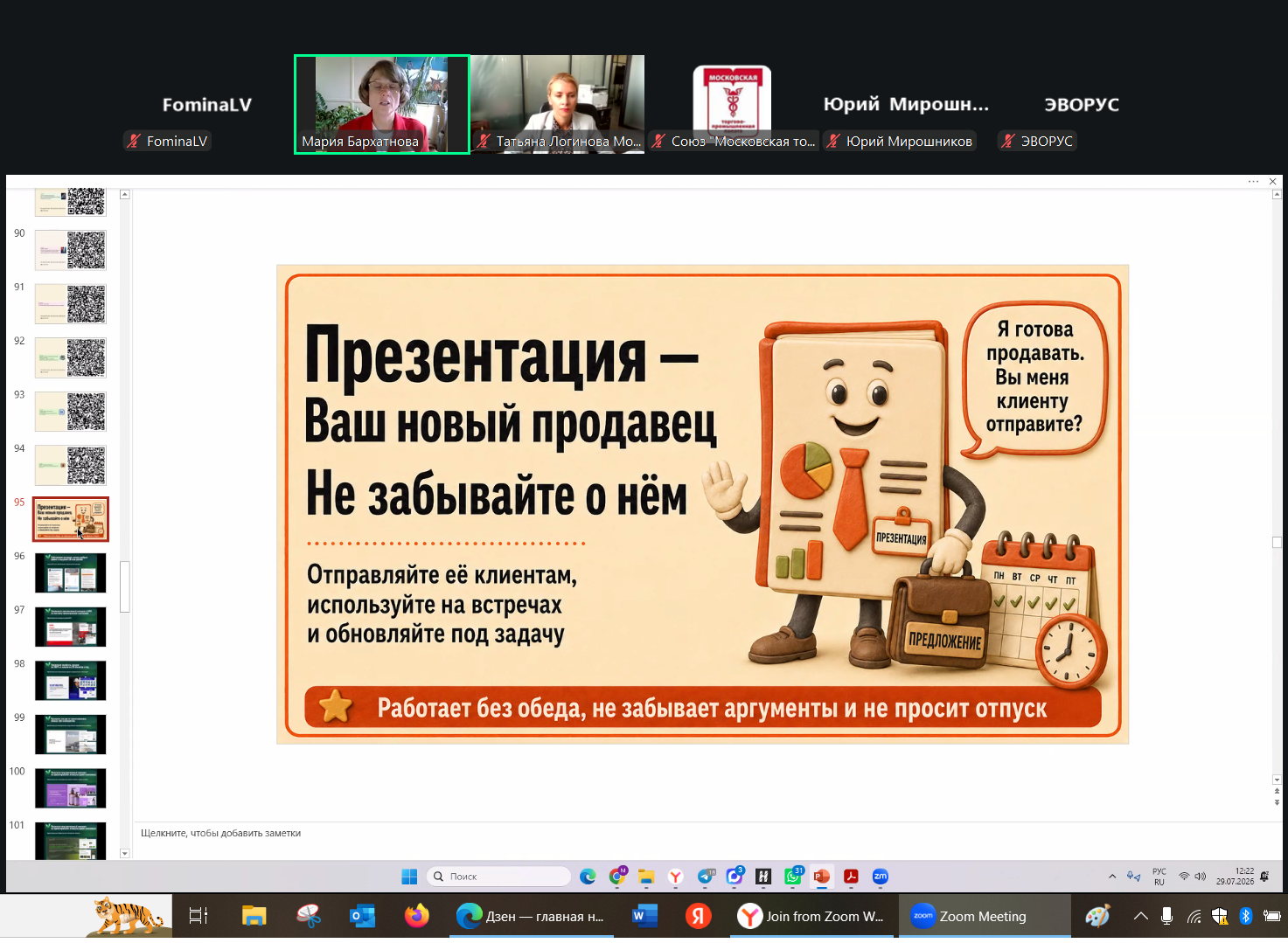
Task: Expand hidden tray icons in shared screen
Action: point(1112,877)
